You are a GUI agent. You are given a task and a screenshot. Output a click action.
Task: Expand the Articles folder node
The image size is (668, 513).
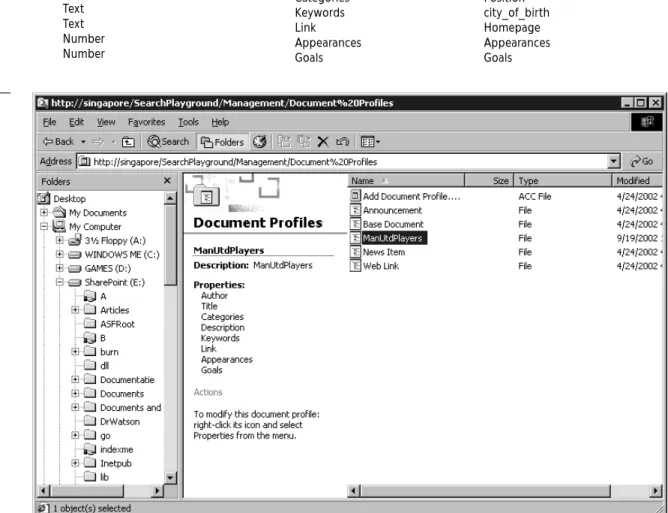tap(75, 310)
